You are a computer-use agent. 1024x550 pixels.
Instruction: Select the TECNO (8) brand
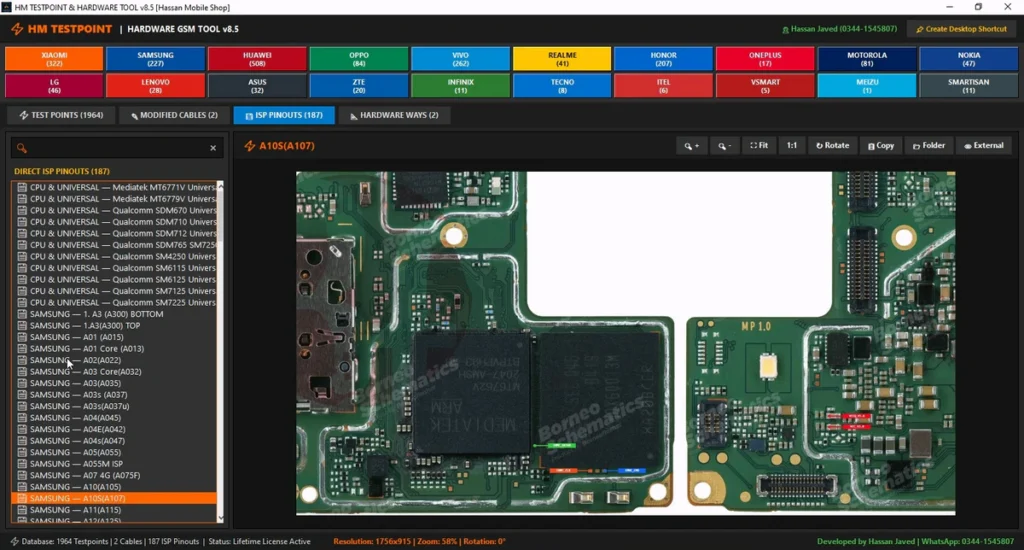562,86
